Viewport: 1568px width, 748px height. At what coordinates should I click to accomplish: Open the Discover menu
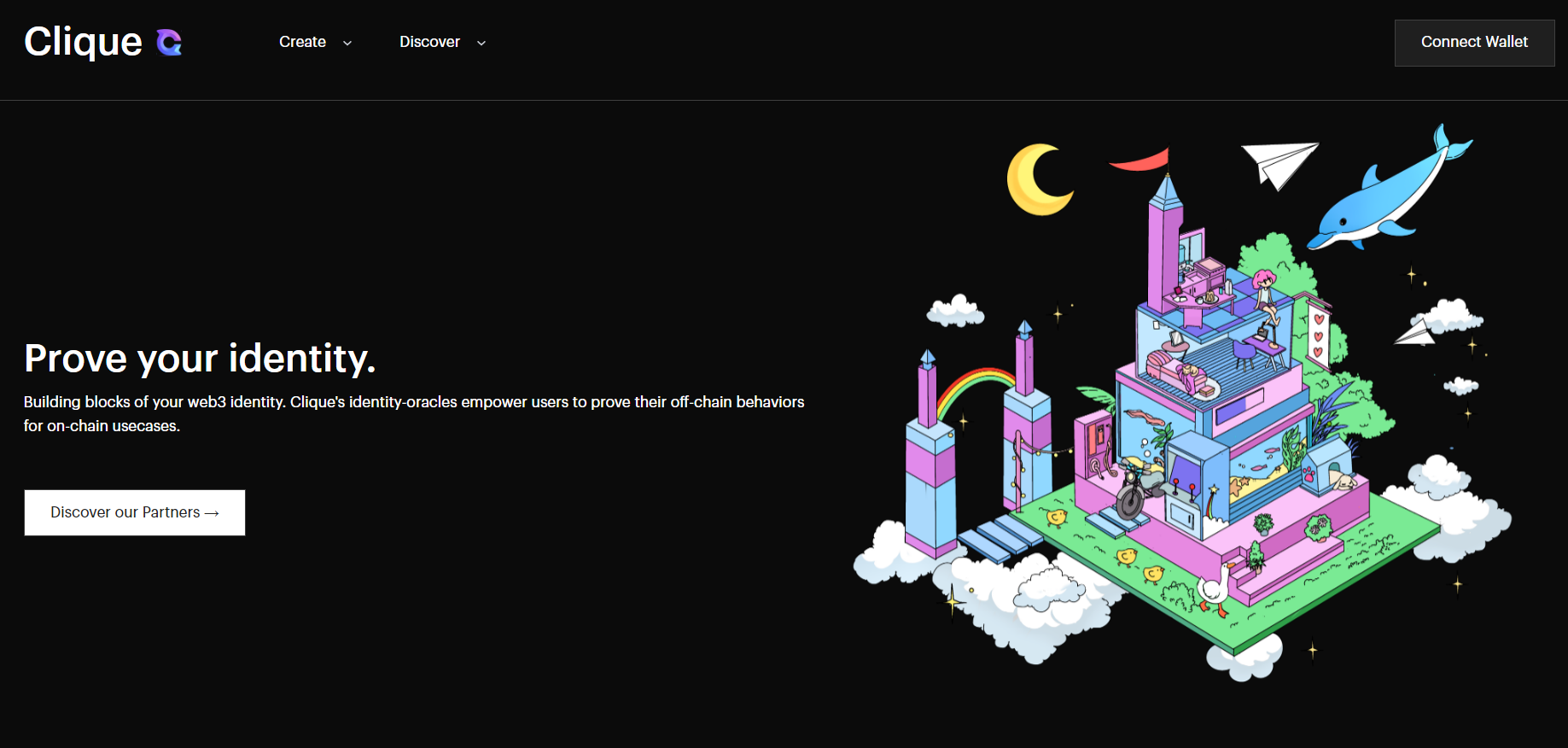(429, 42)
